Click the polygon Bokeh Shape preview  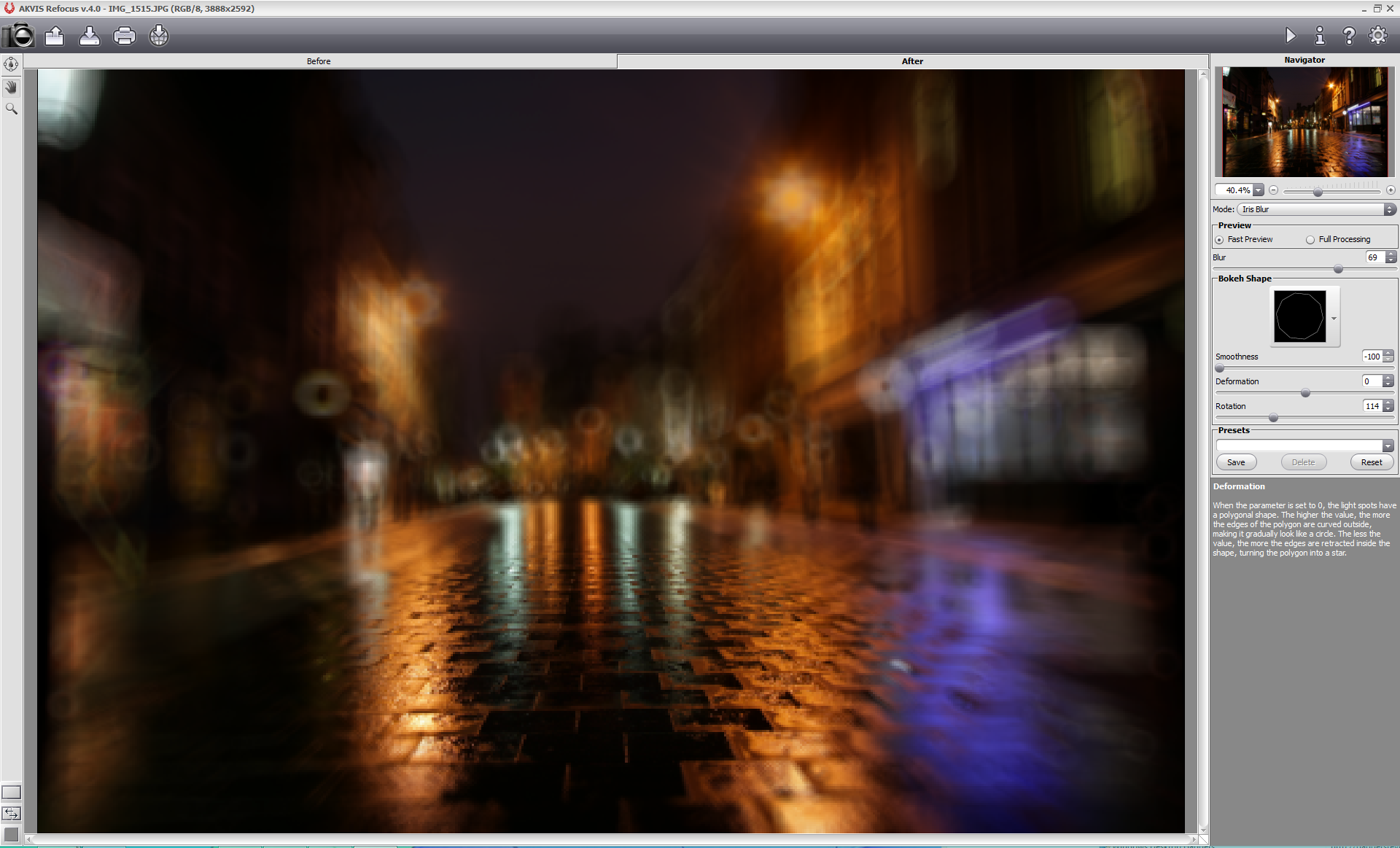pos(1300,316)
